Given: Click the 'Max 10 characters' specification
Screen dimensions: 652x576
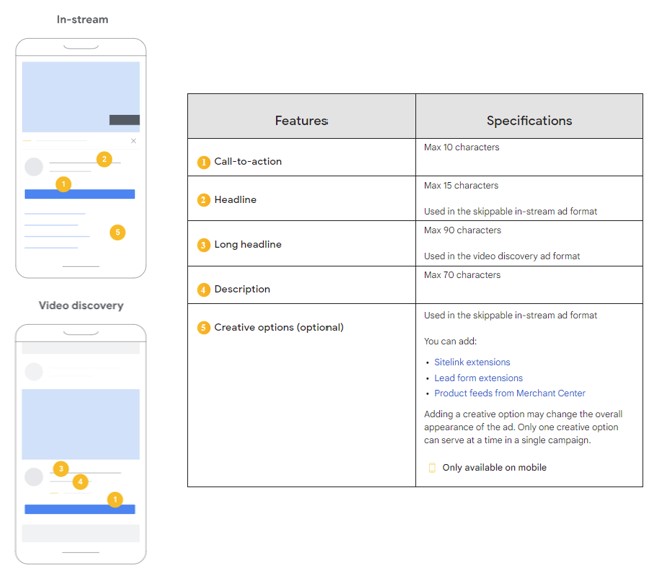Looking at the screenshot, I should click(x=462, y=147).
